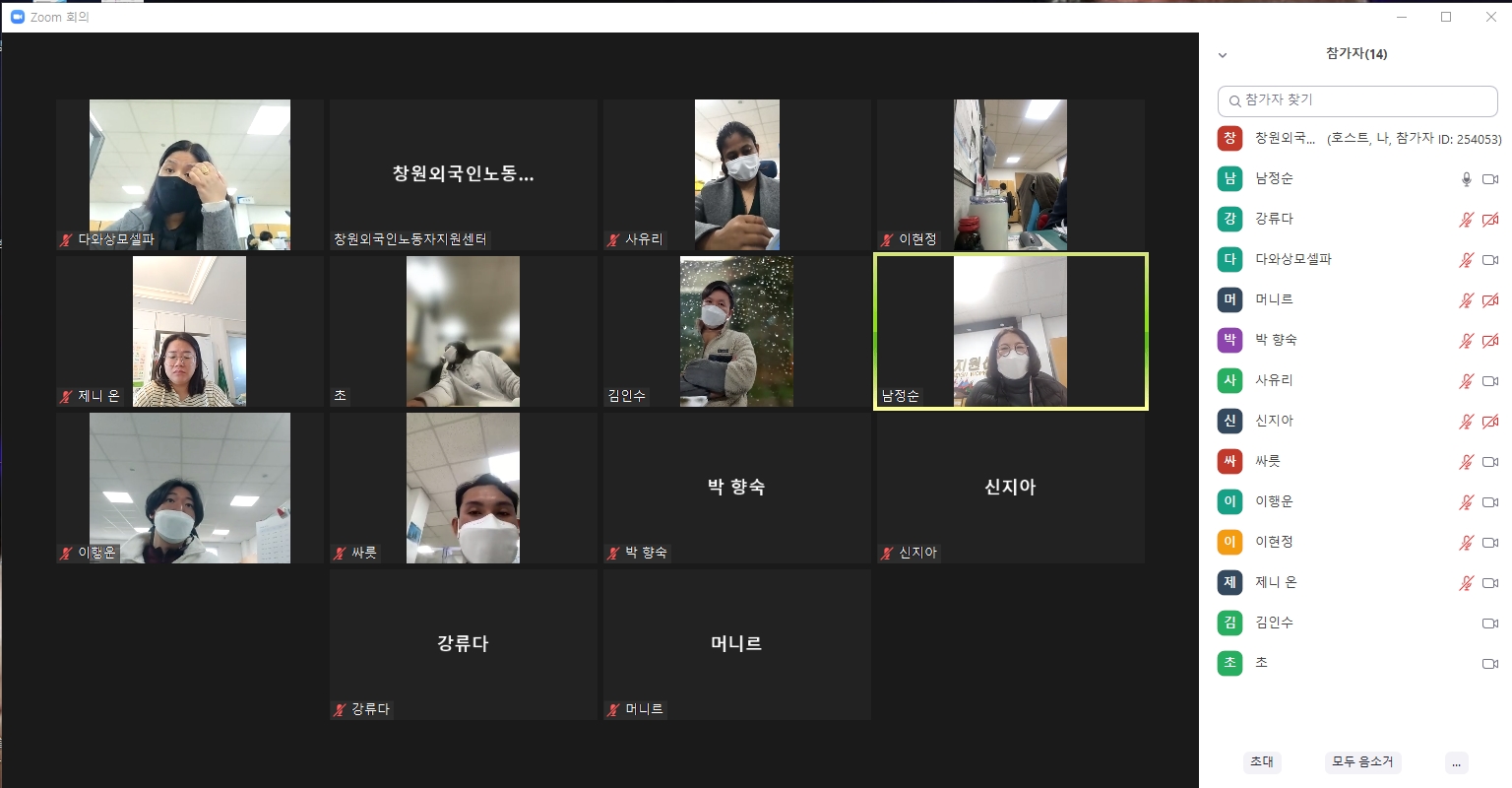The height and width of the screenshot is (788, 1512).
Task: Select the 초 video tile
Action: click(x=464, y=331)
